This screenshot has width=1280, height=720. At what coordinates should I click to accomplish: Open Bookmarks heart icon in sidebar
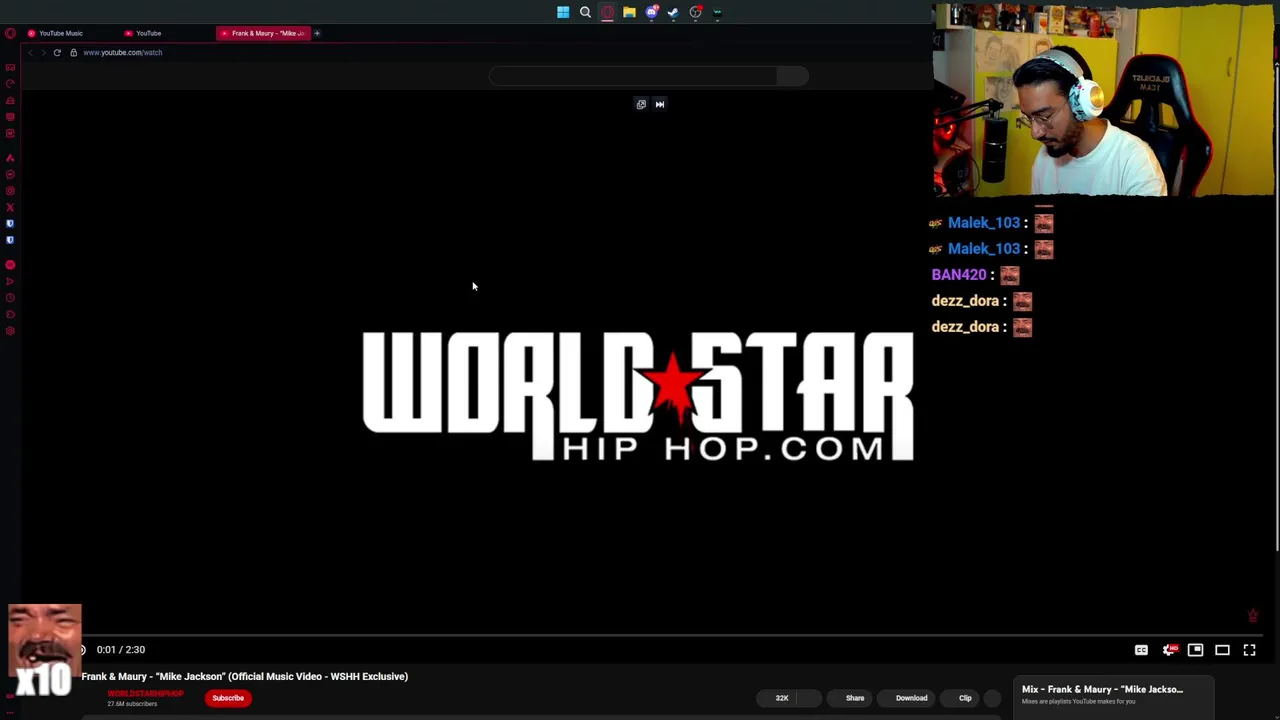point(10,315)
